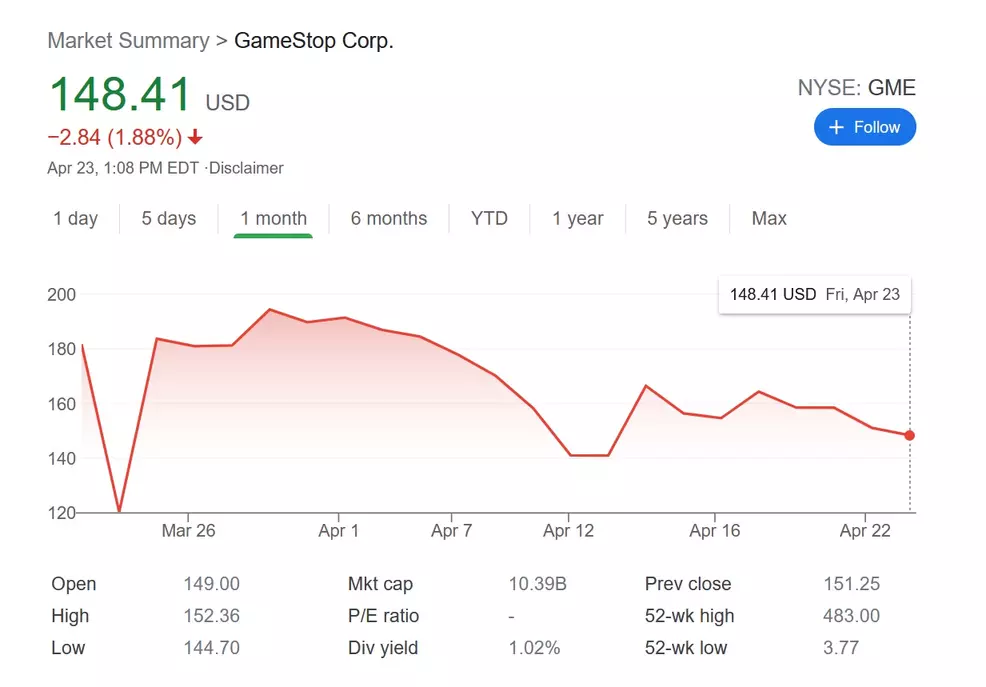Switch to the 1 day chart tab
The width and height of the screenshot is (986, 687).
click(x=76, y=218)
